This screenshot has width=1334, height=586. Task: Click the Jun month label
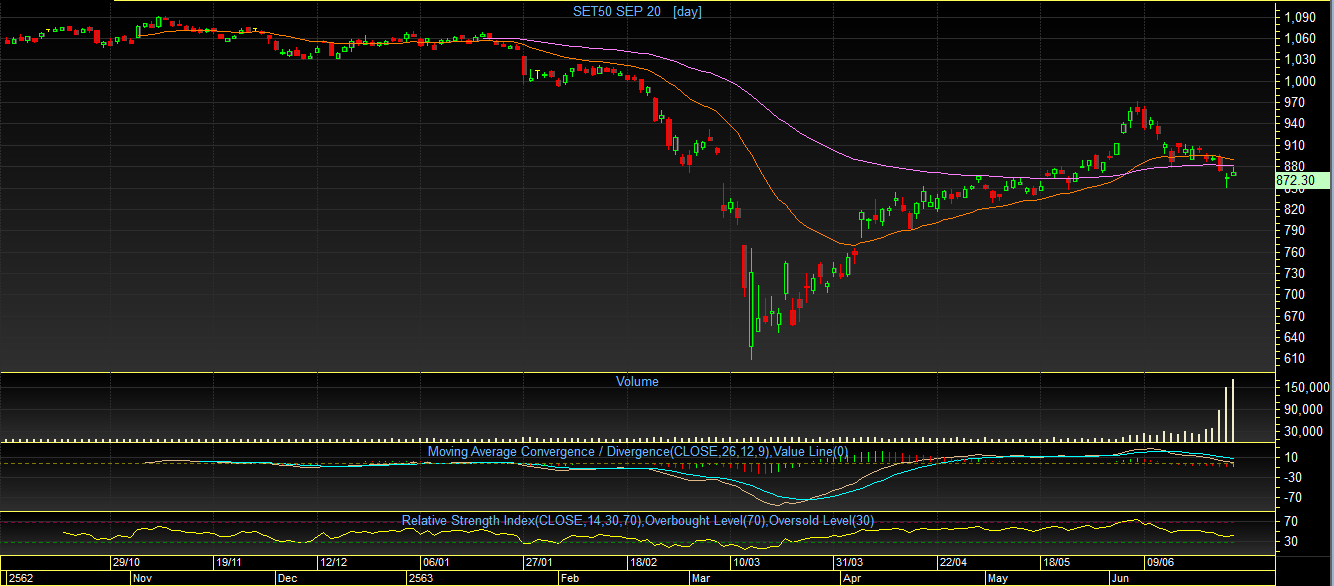tap(1121, 578)
